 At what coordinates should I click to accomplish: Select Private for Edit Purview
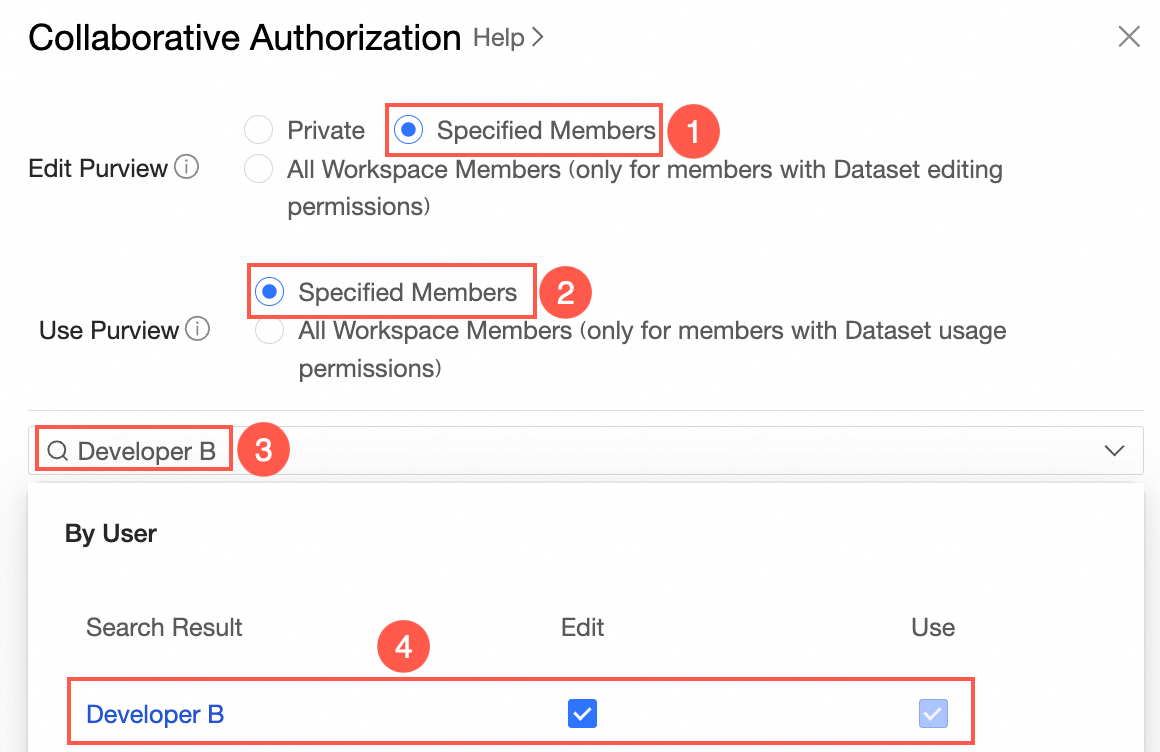tap(259, 130)
